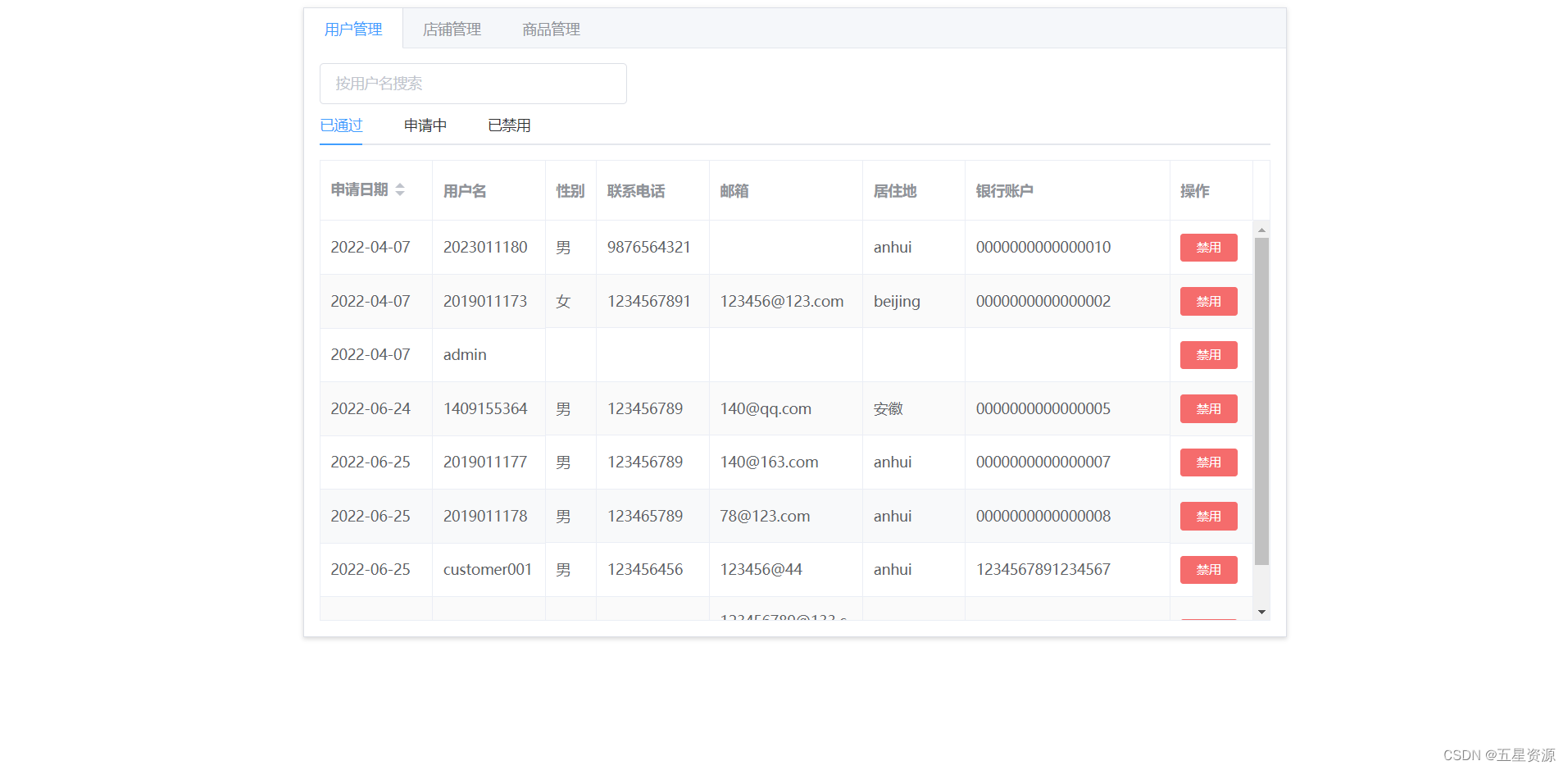Viewport: 1568px width, 770px height.
Task: Select the 已禁用 filter tab
Action: click(x=508, y=125)
